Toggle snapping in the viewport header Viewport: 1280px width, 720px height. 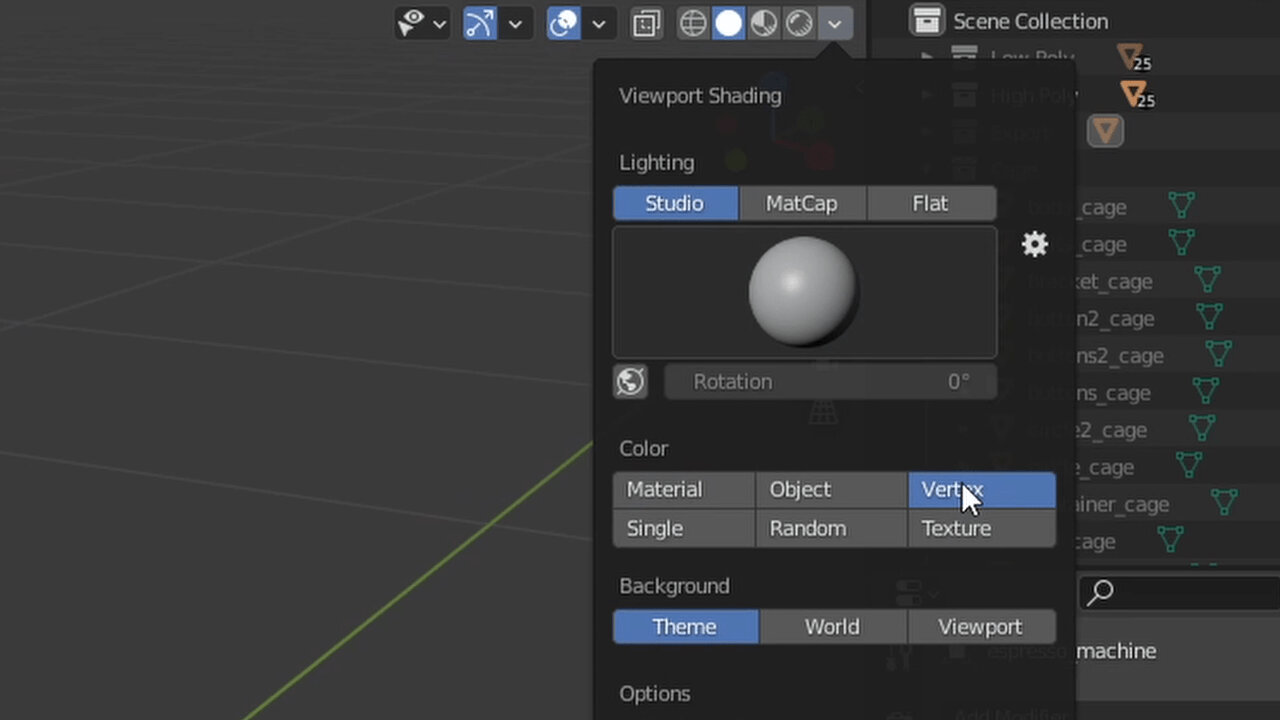point(478,23)
